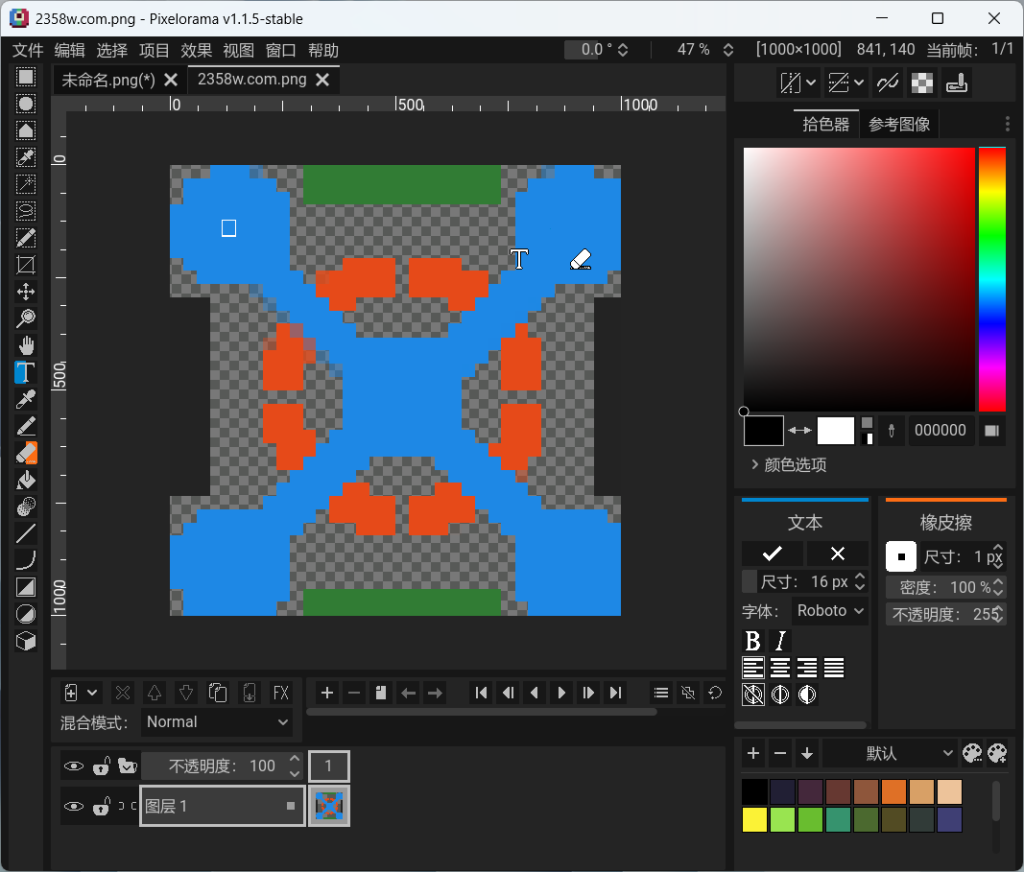This screenshot has width=1024, height=872.
Task: Select the Move tool
Action: 25,291
